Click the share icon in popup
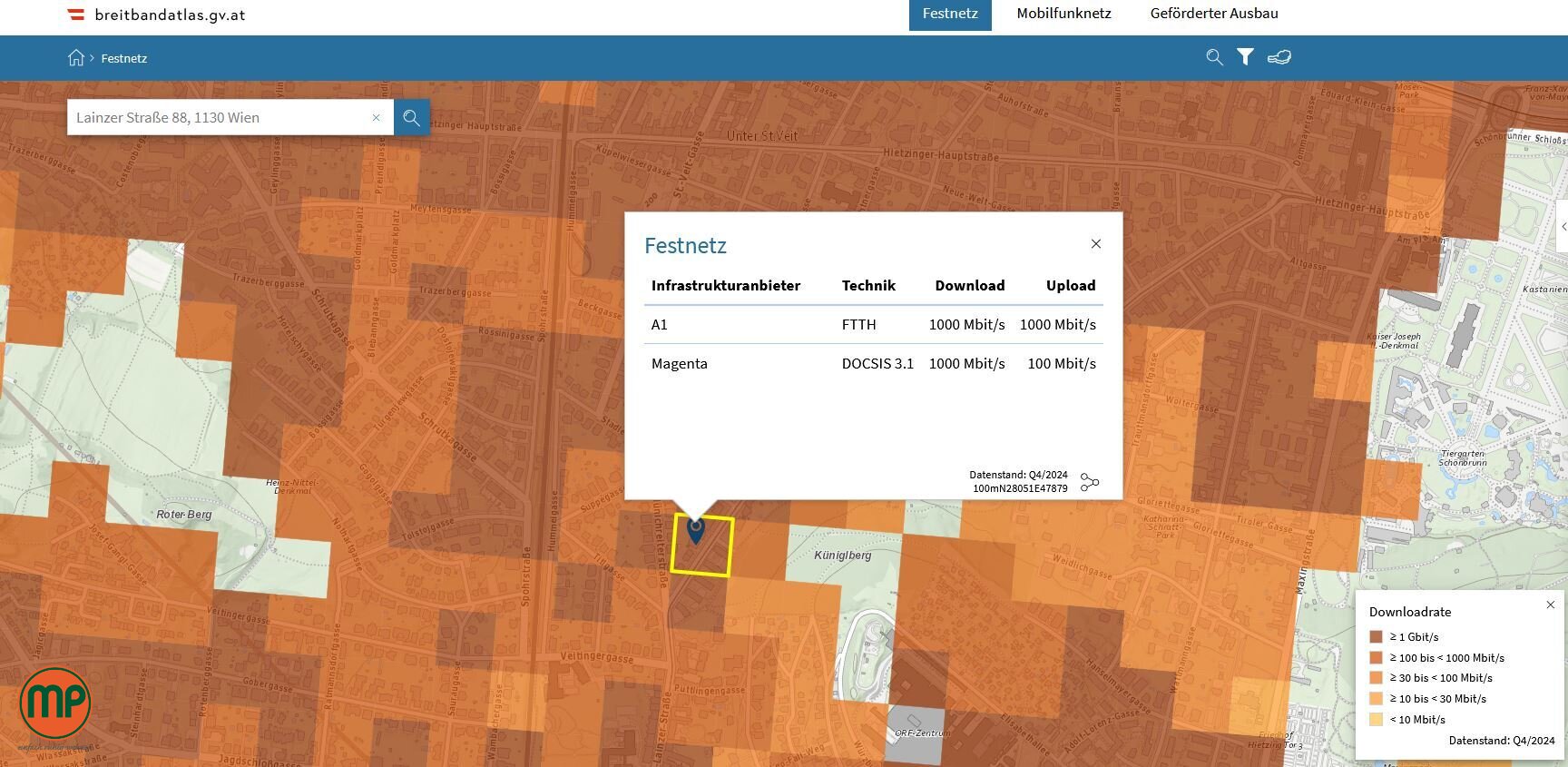Viewport: 1568px width, 767px height. 1090,482
